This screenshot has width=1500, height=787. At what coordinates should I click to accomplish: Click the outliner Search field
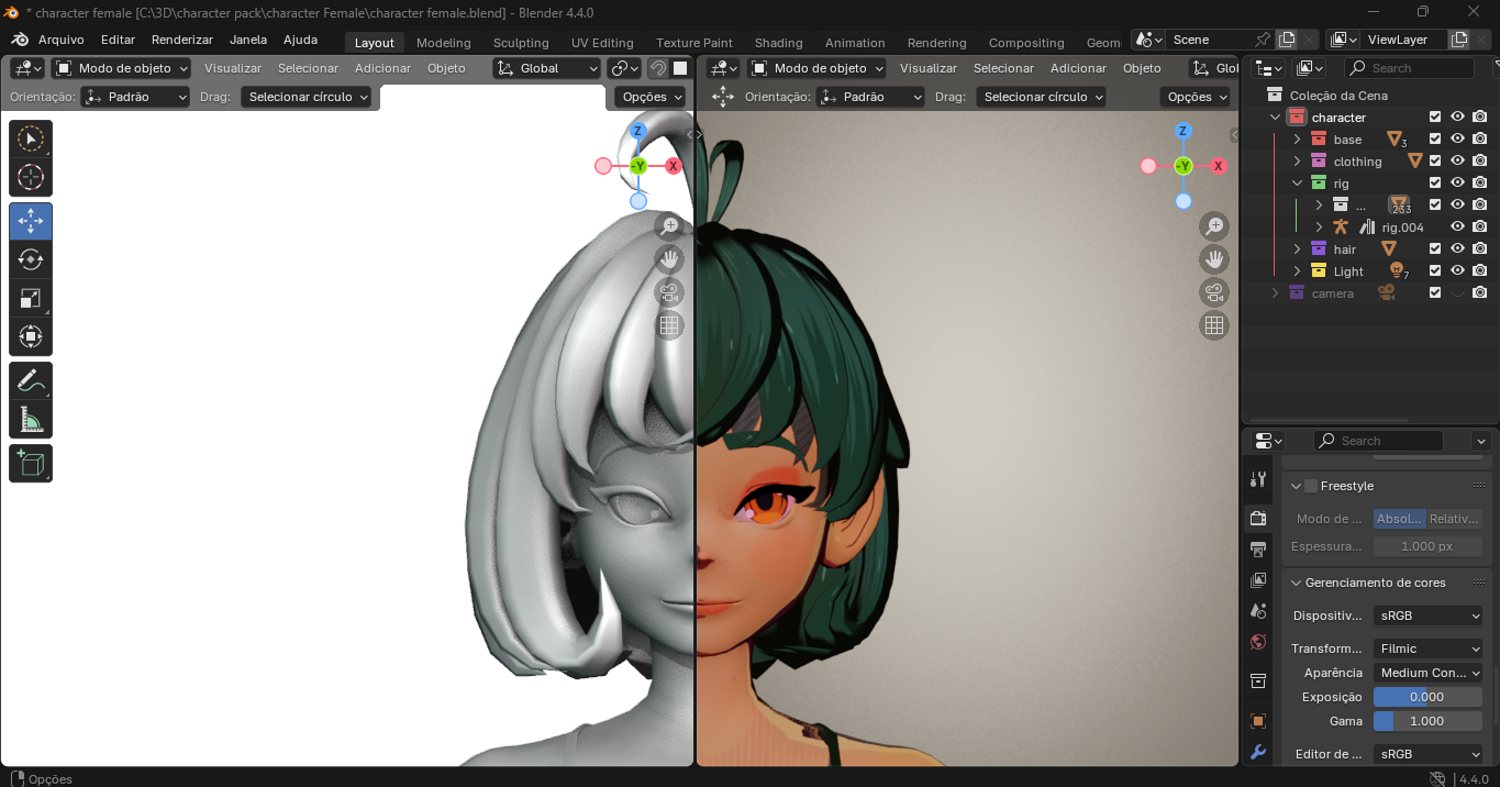[x=1409, y=68]
